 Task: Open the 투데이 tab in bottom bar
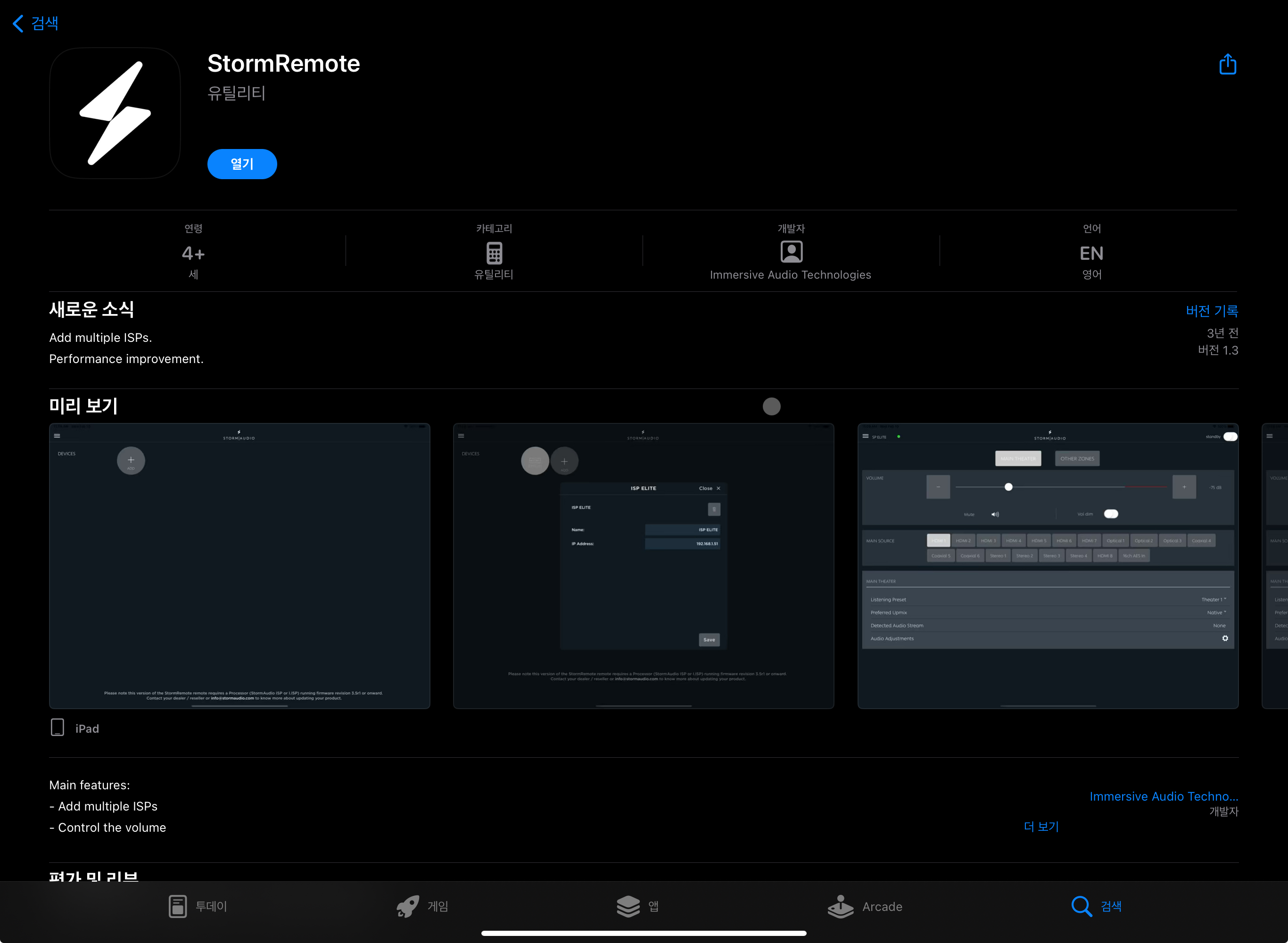coord(198,906)
